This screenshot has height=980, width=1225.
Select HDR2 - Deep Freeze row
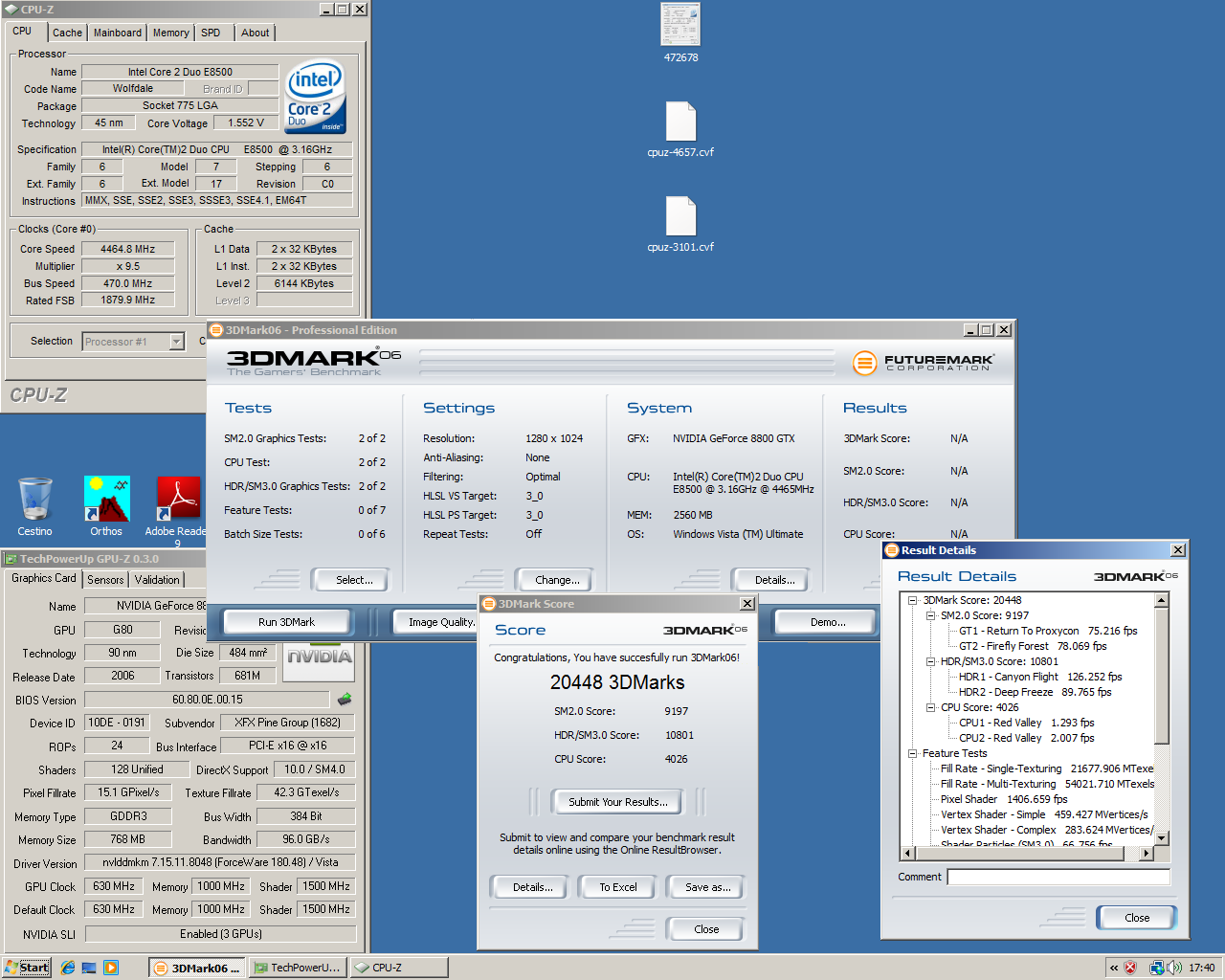pyautogui.click(x=1035, y=692)
